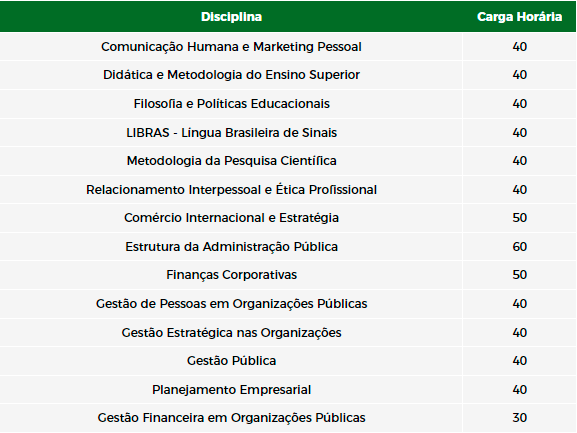Screen dimensions: 577x433
Task: Click Gestão Estratégica nas Organizações
Action: (x=231, y=333)
